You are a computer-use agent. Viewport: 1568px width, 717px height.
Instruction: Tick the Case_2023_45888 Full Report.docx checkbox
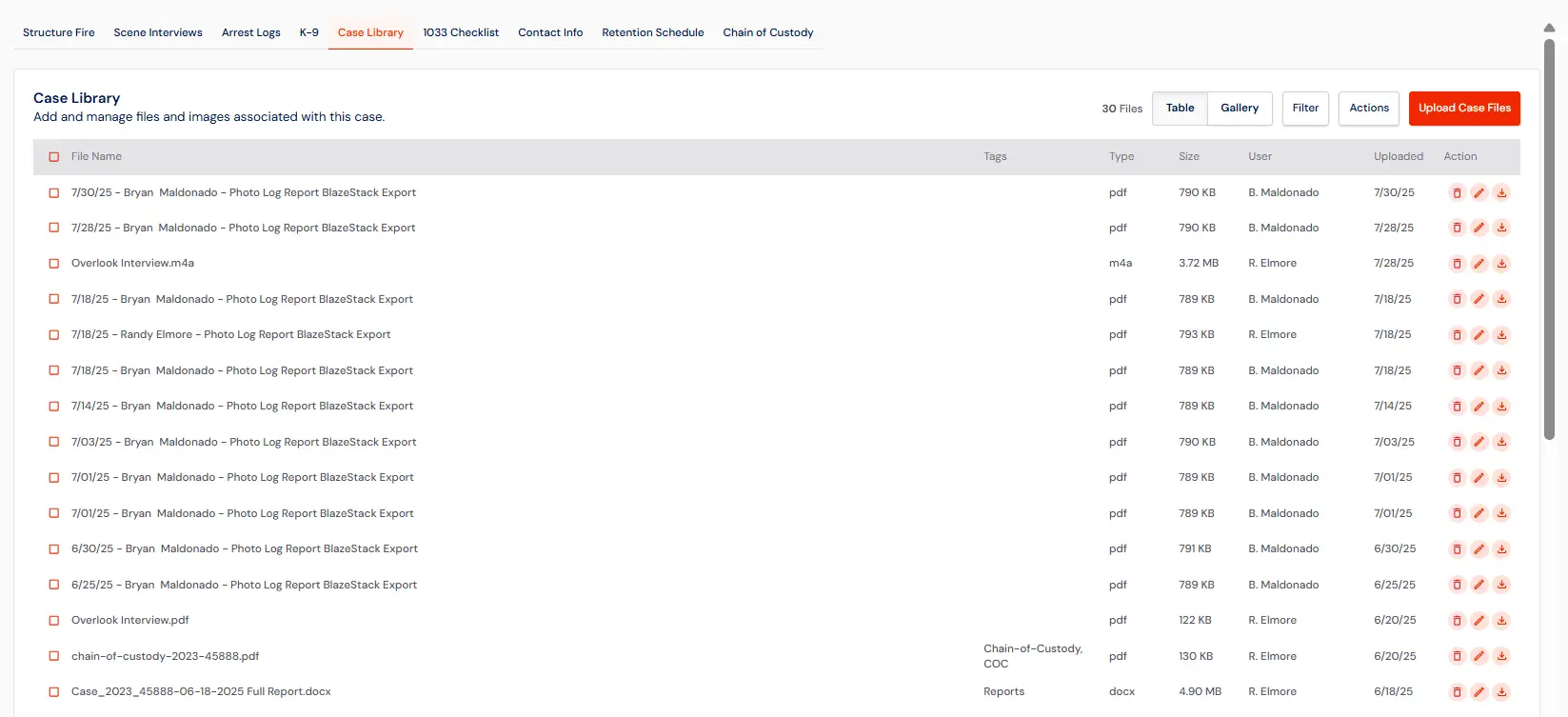[54, 692]
